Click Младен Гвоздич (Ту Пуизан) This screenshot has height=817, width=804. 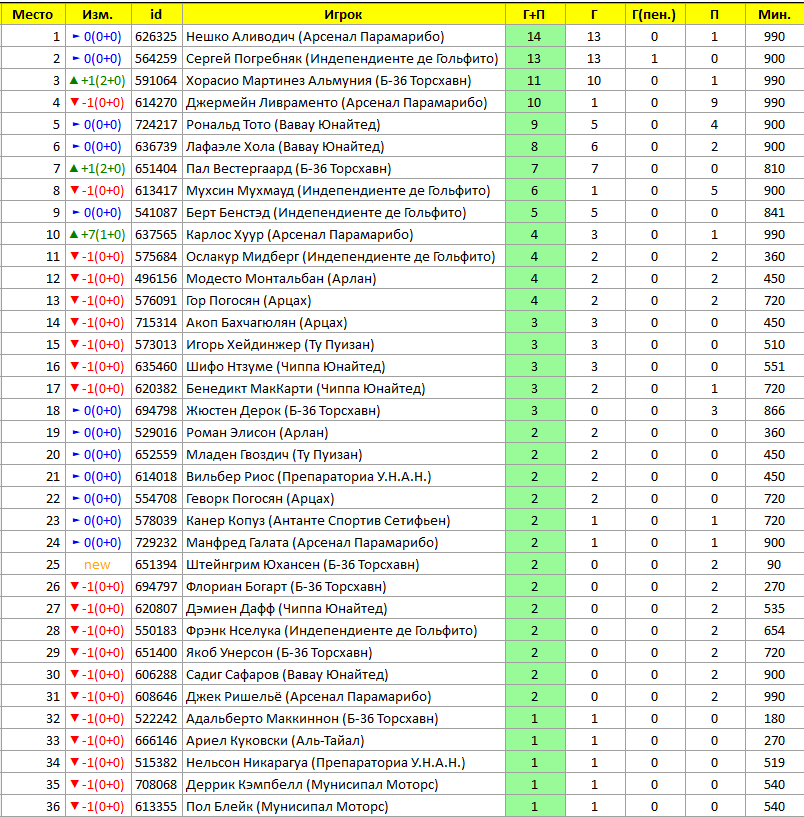pos(274,454)
